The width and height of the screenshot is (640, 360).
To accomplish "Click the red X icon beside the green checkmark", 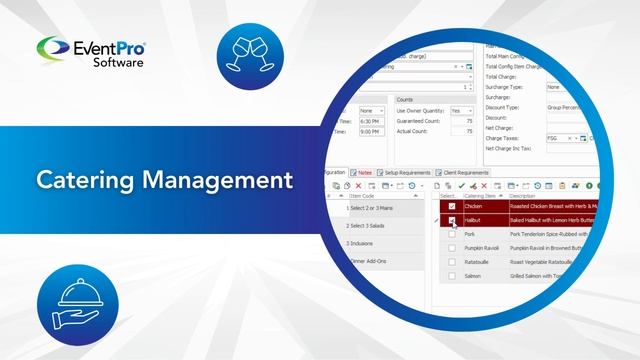I will coord(484,186).
